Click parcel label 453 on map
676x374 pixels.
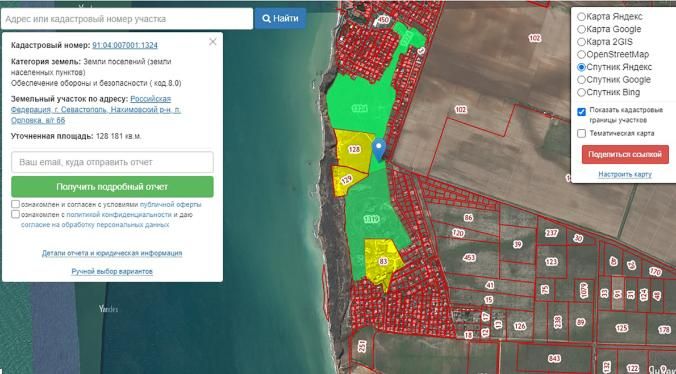(x=469, y=258)
